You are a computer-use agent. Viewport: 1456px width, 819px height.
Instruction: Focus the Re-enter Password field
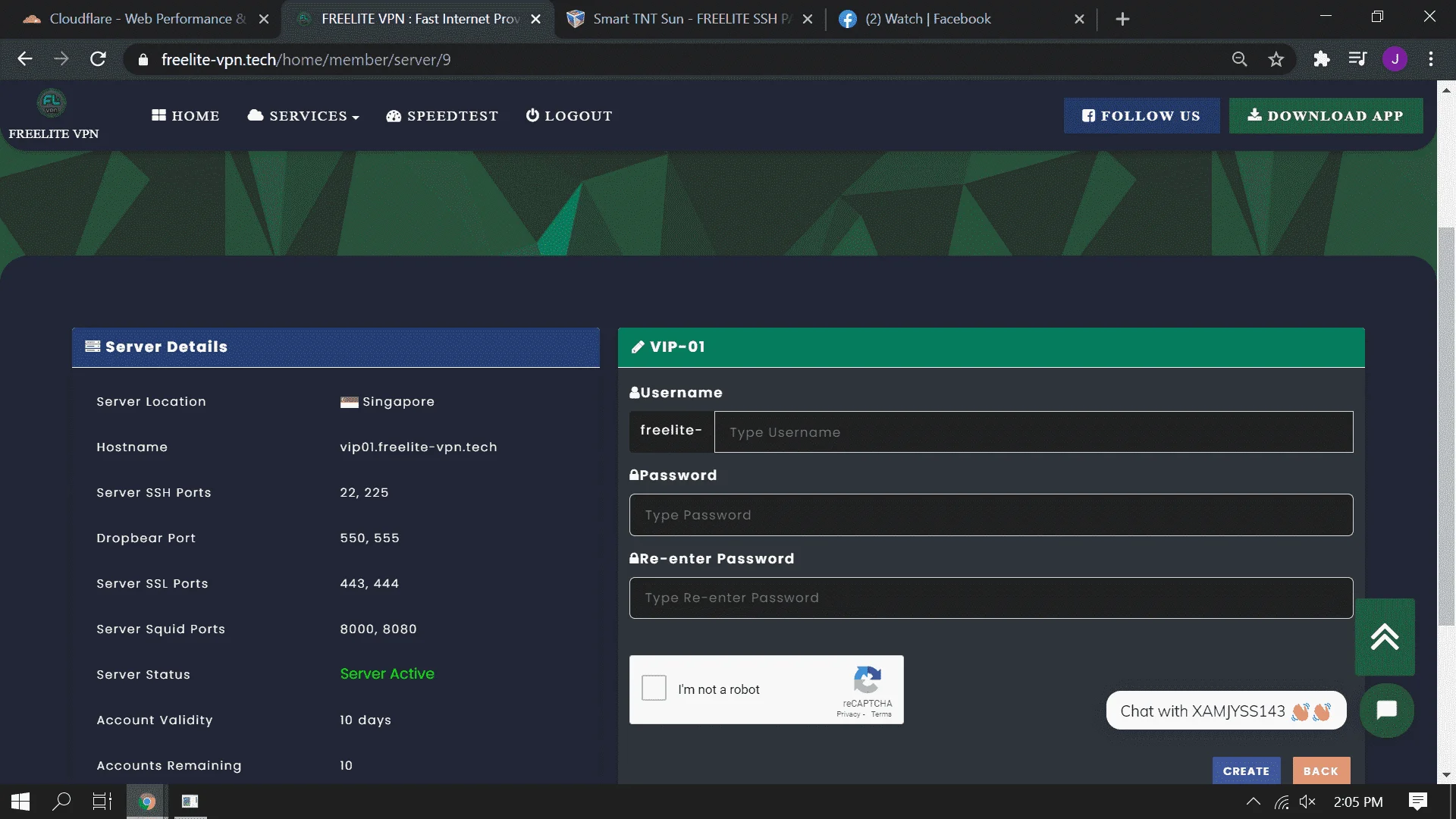point(991,598)
